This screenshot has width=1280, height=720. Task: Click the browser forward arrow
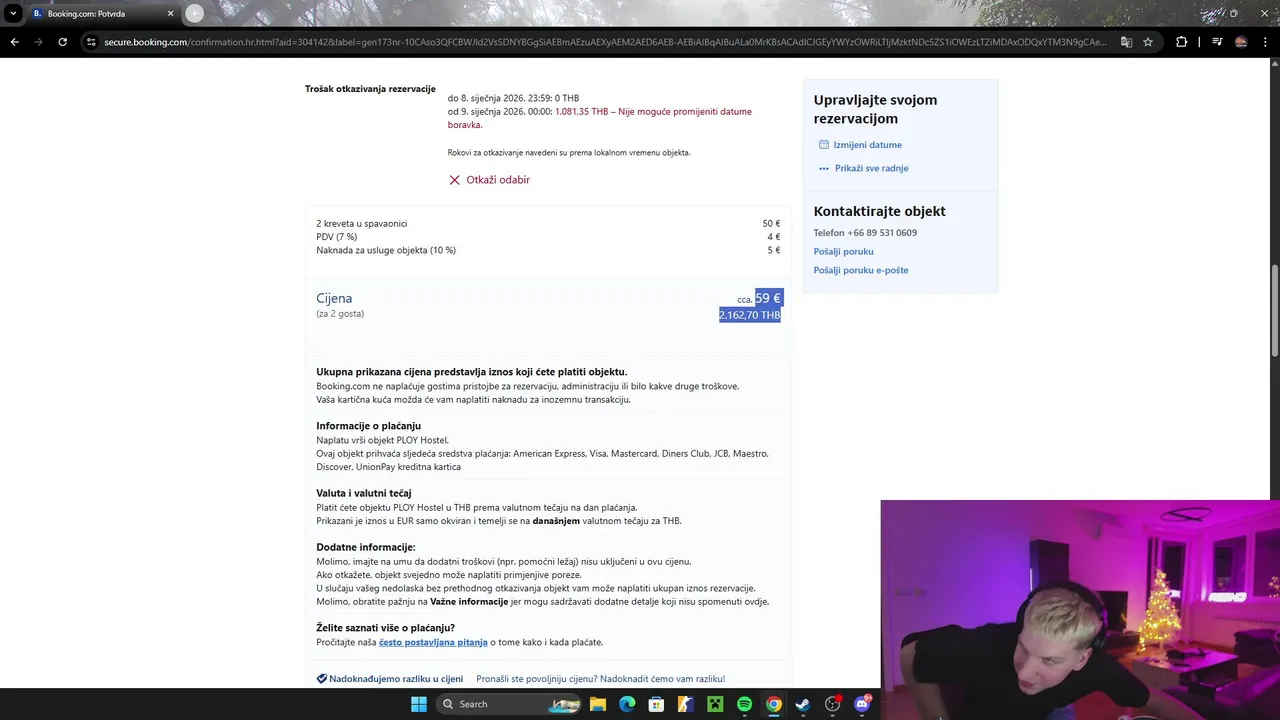(x=38, y=42)
